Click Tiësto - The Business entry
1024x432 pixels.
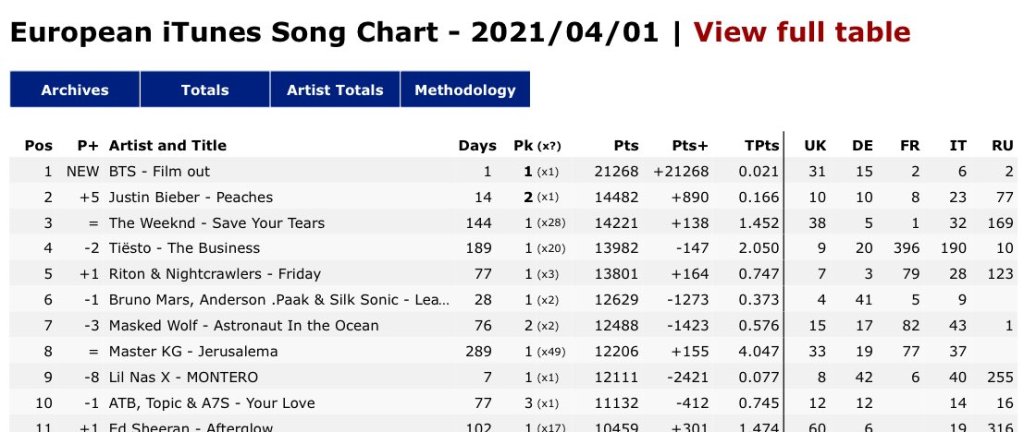tap(184, 248)
